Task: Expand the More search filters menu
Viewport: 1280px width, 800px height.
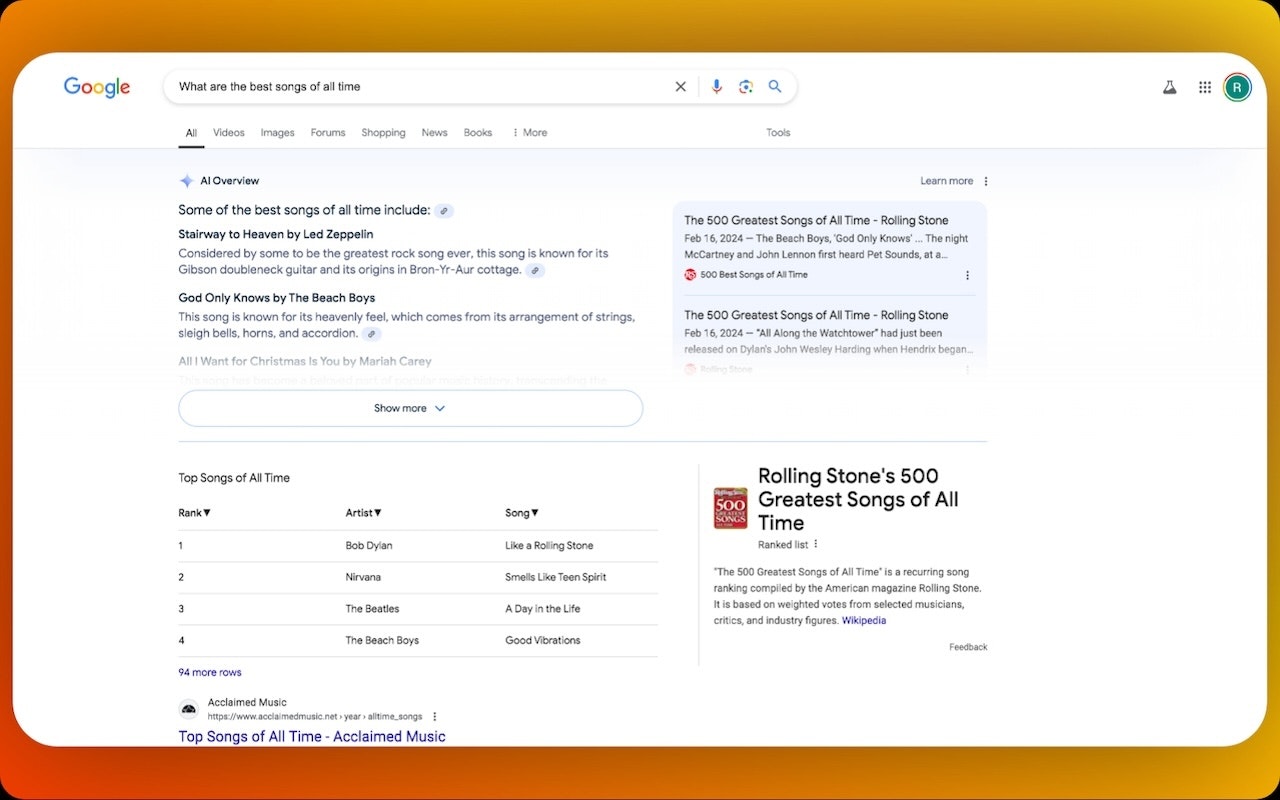Action: click(x=529, y=133)
